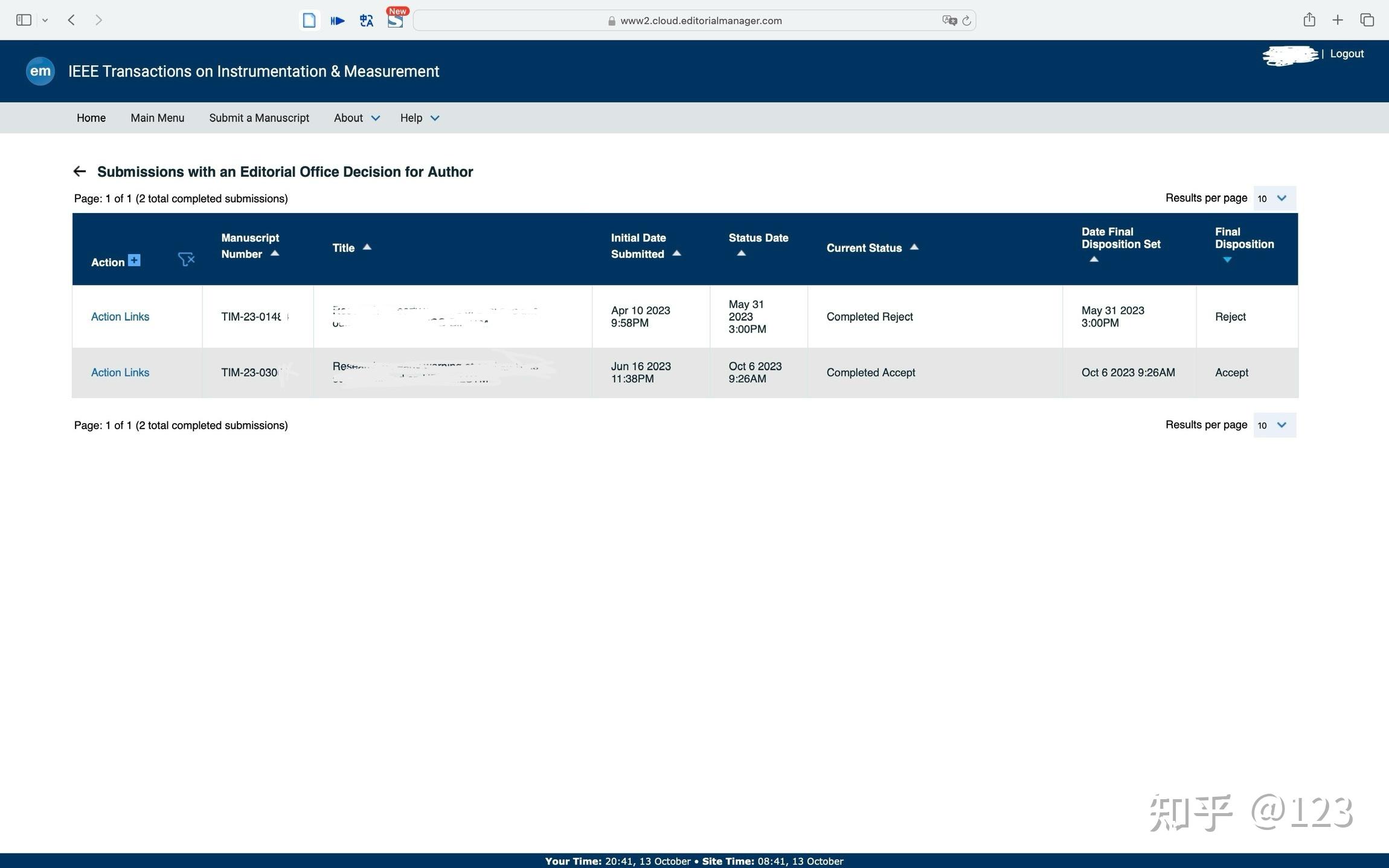Open a new tab with plus icon
The height and width of the screenshot is (868, 1389).
(x=1338, y=20)
